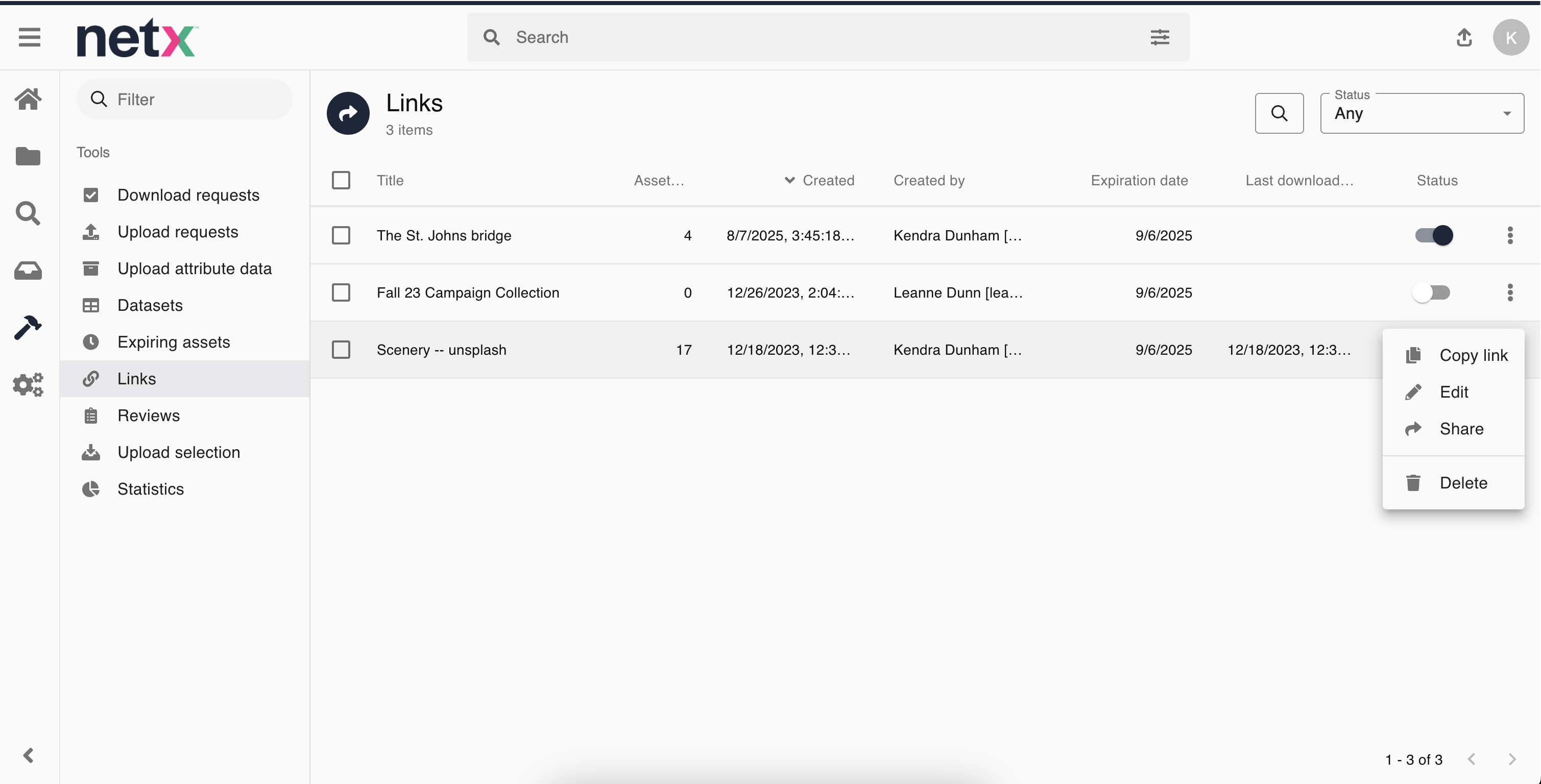Check the Scenery -- unsplash row checkbox
The width and height of the screenshot is (1541, 784).
[x=341, y=350]
